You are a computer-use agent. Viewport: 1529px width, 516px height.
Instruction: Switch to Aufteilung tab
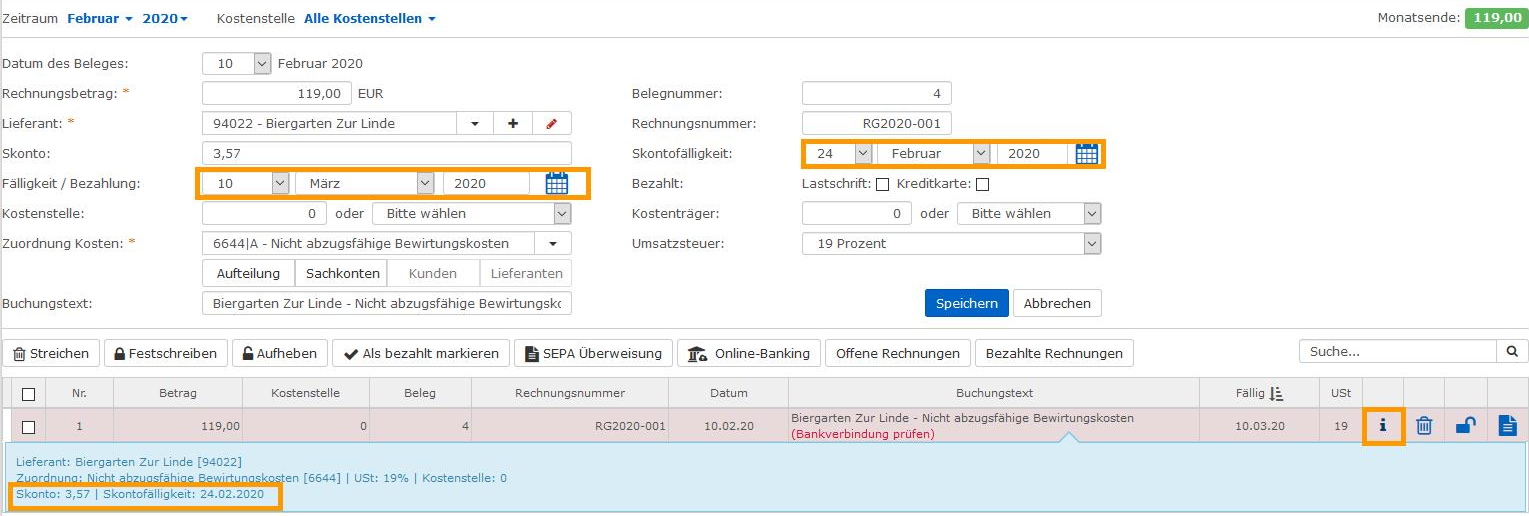point(249,273)
